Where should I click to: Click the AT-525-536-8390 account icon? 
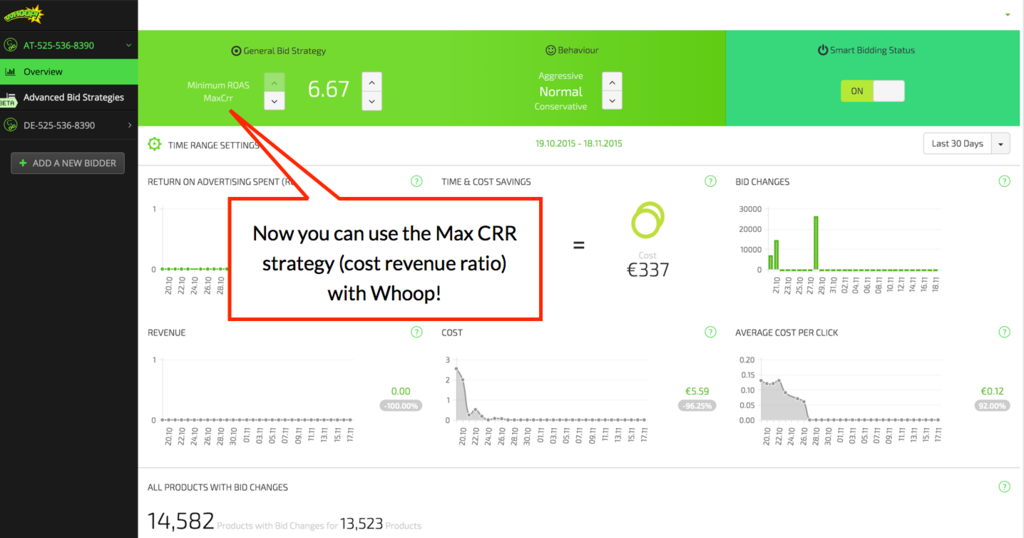[x=10, y=45]
